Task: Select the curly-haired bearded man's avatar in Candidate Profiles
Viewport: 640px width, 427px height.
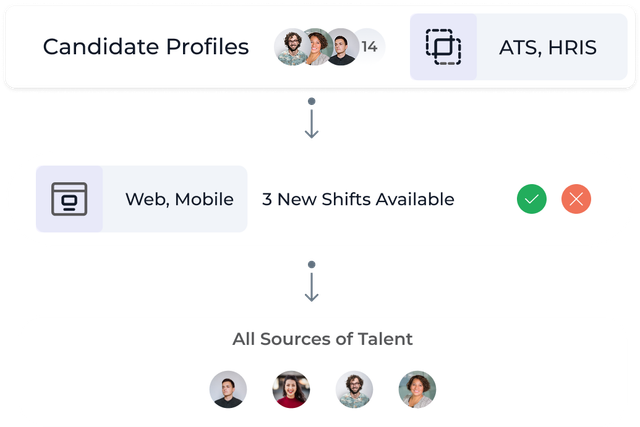Action: click(292, 47)
